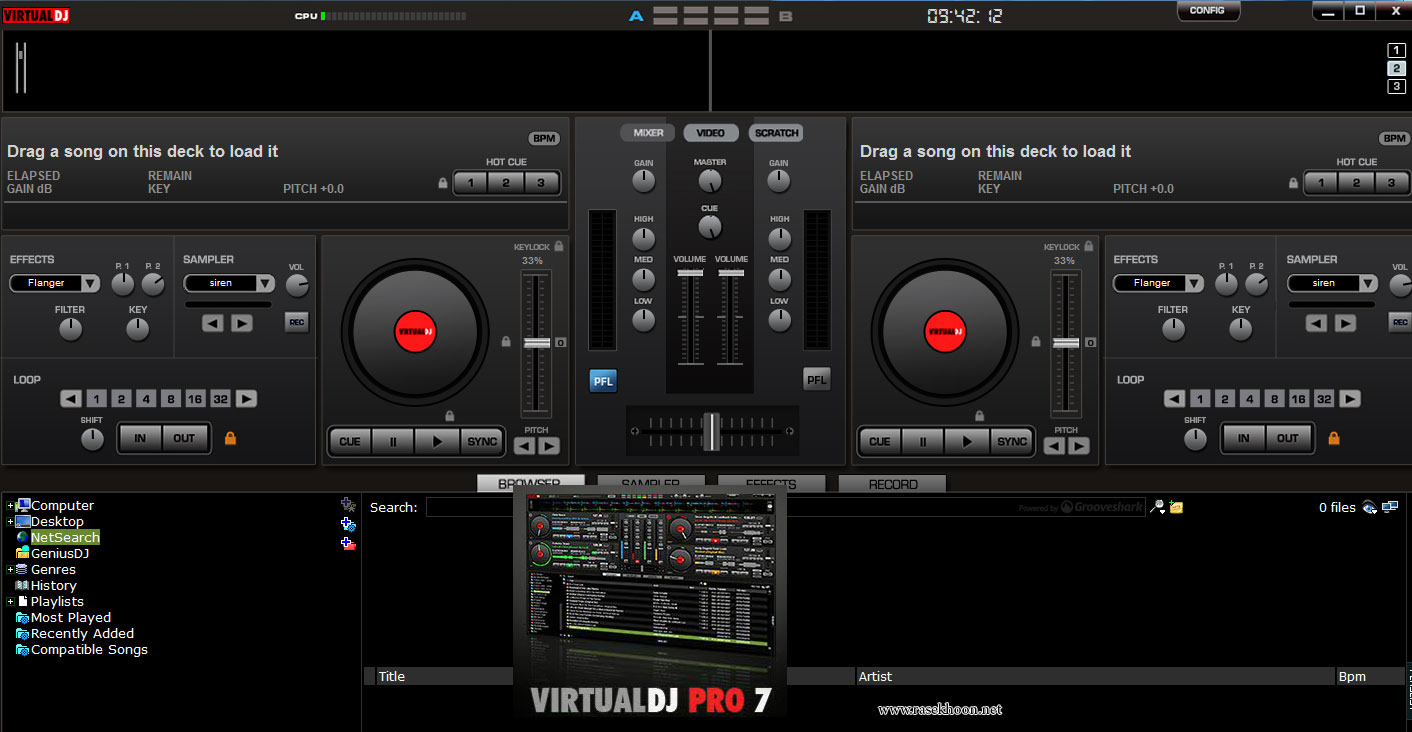Select left deck hot cue 1
This screenshot has width=1412, height=732.
click(x=471, y=183)
